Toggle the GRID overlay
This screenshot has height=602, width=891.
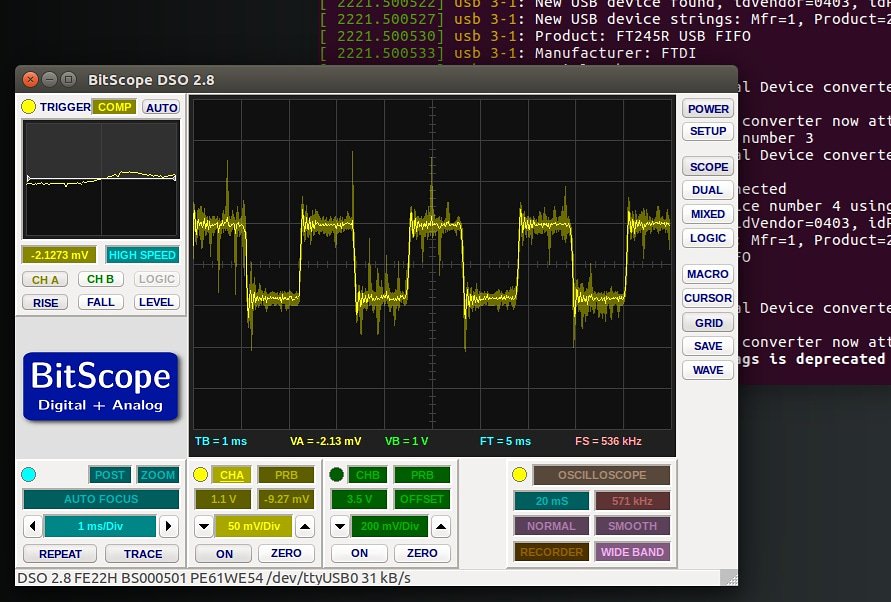(x=708, y=322)
